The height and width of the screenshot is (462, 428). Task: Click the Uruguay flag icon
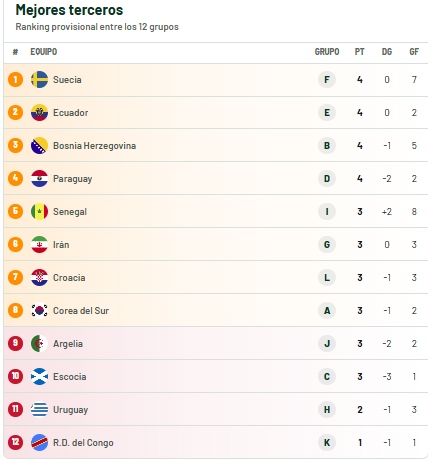click(x=39, y=410)
